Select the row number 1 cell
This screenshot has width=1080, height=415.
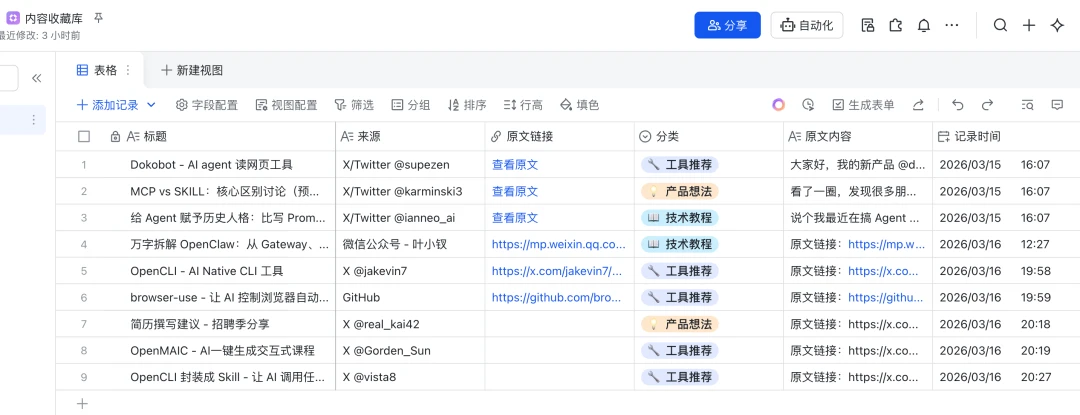tap(84, 164)
